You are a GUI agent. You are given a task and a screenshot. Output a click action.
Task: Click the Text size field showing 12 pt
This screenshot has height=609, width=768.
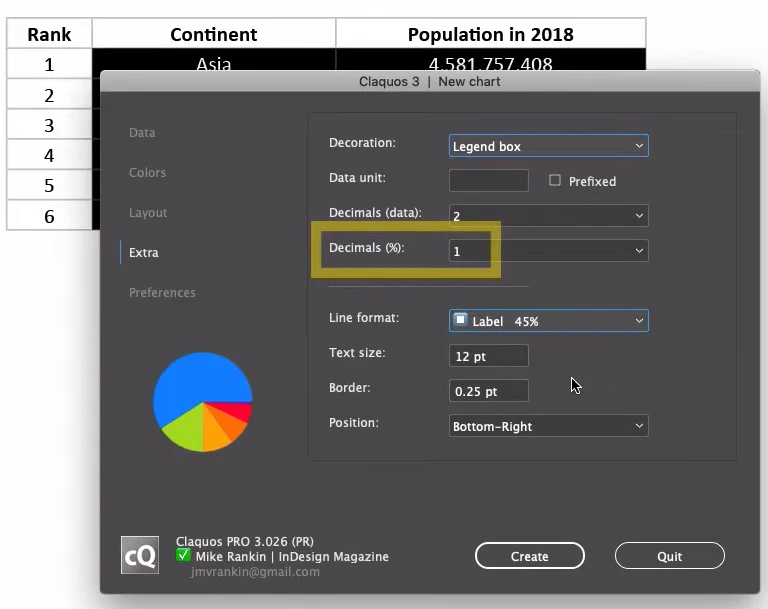click(489, 356)
